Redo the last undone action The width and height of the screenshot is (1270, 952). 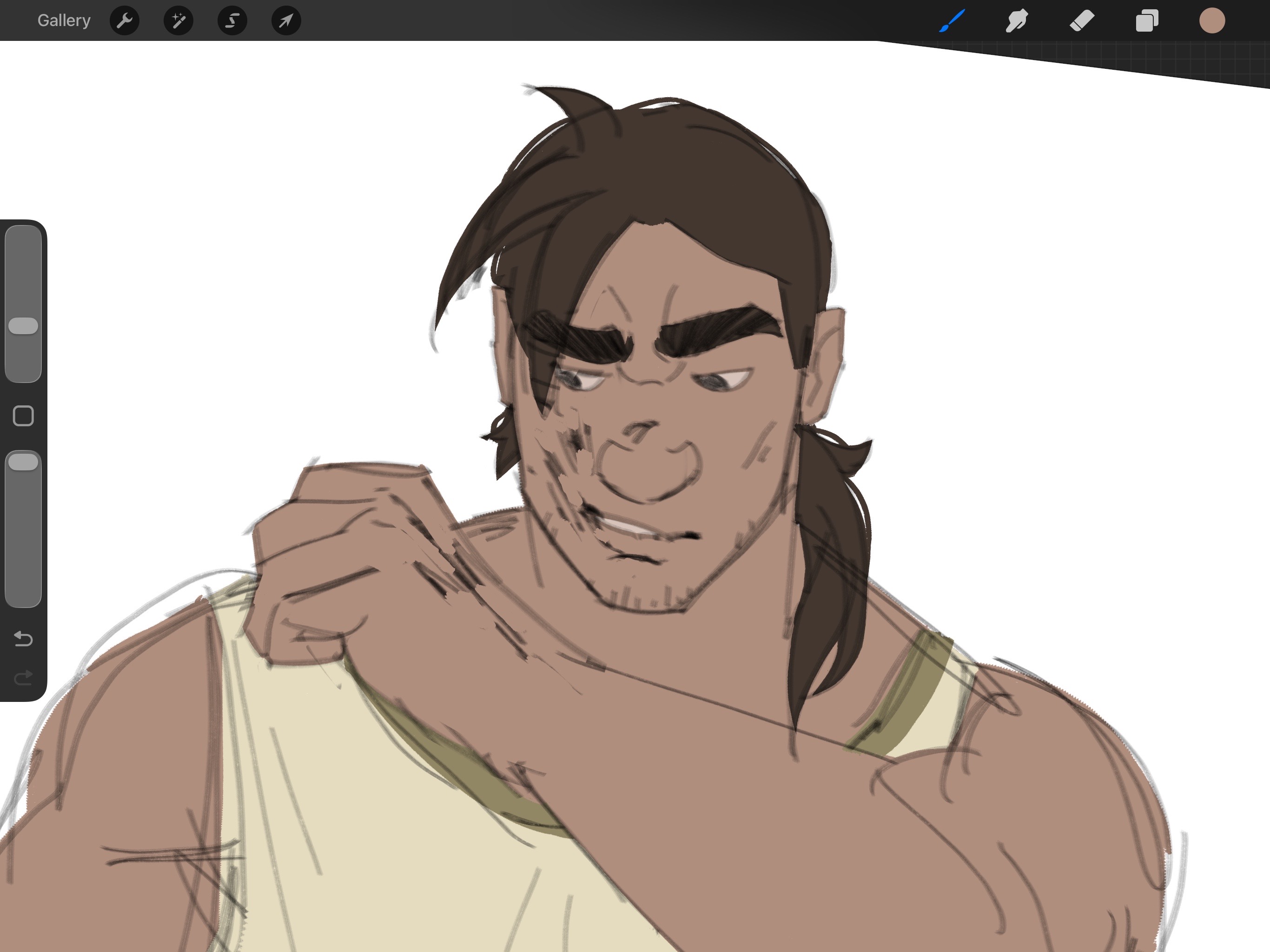24,678
